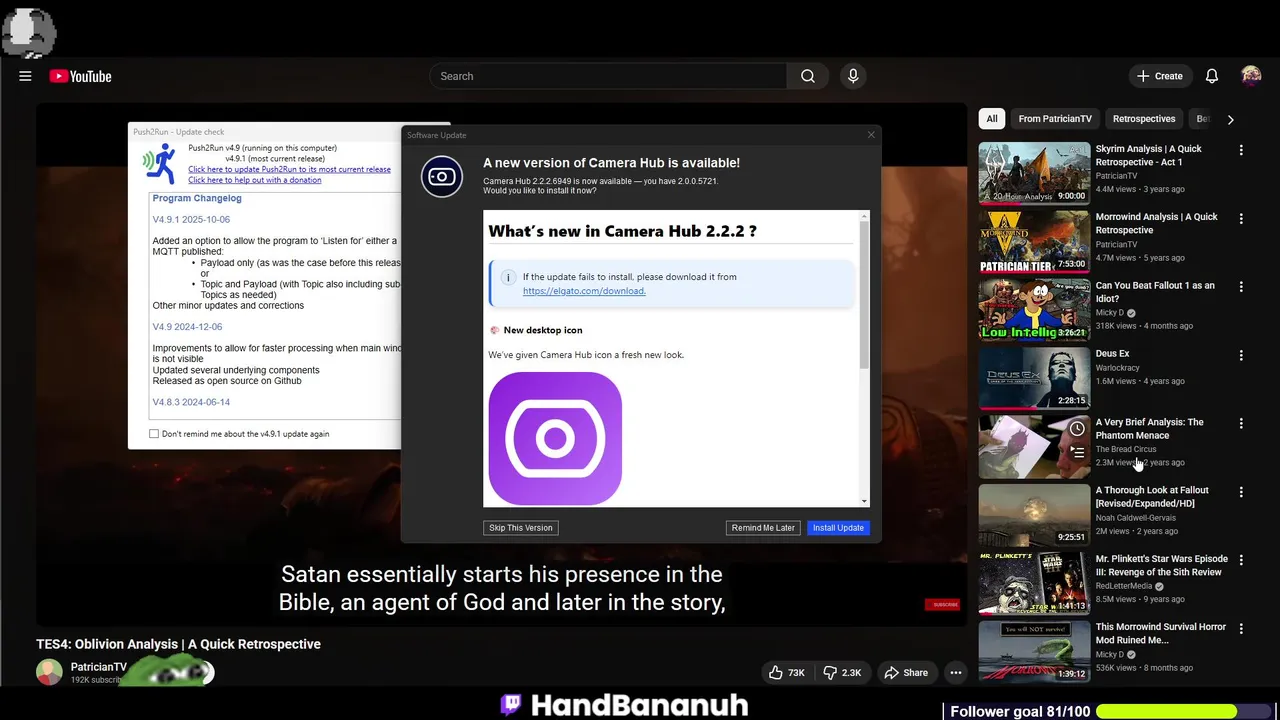Open options menu for Deus Ex video
The image size is (1280, 720).
(1241, 355)
